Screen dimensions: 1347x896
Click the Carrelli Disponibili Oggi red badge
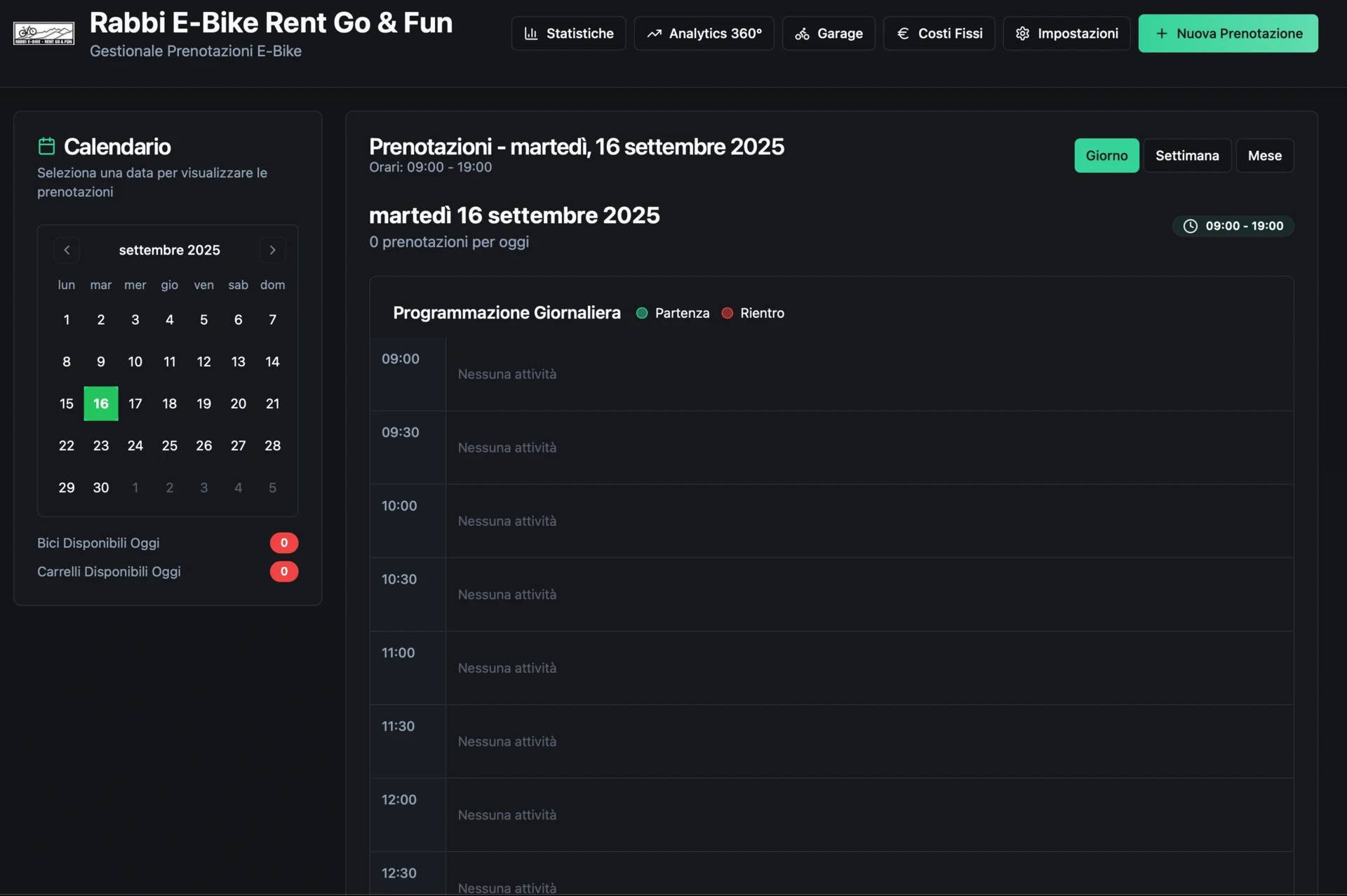(x=283, y=572)
